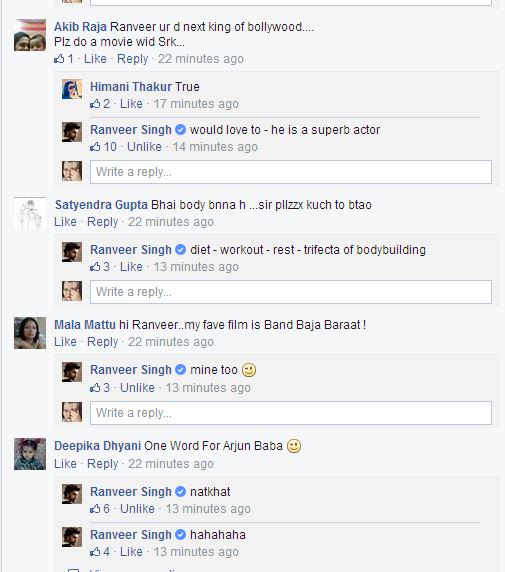Like Satyendra Gupta's comment

pos(65,222)
